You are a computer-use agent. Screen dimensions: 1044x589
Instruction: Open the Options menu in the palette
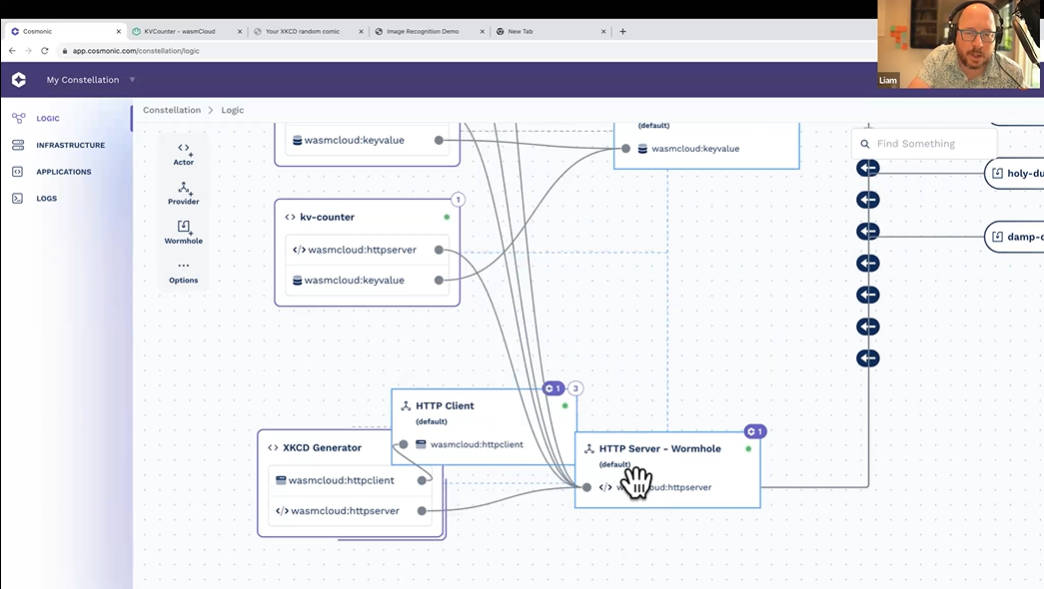click(184, 272)
